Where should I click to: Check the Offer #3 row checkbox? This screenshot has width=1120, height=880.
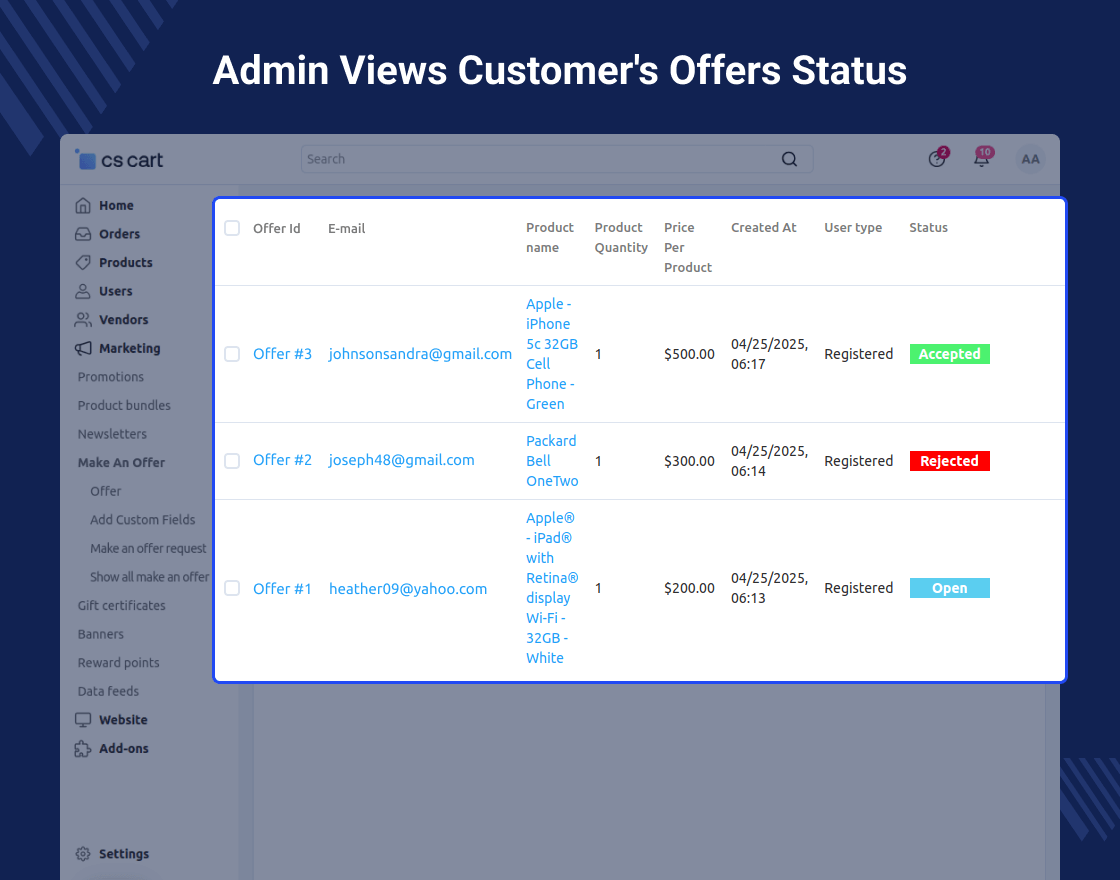pos(232,354)
